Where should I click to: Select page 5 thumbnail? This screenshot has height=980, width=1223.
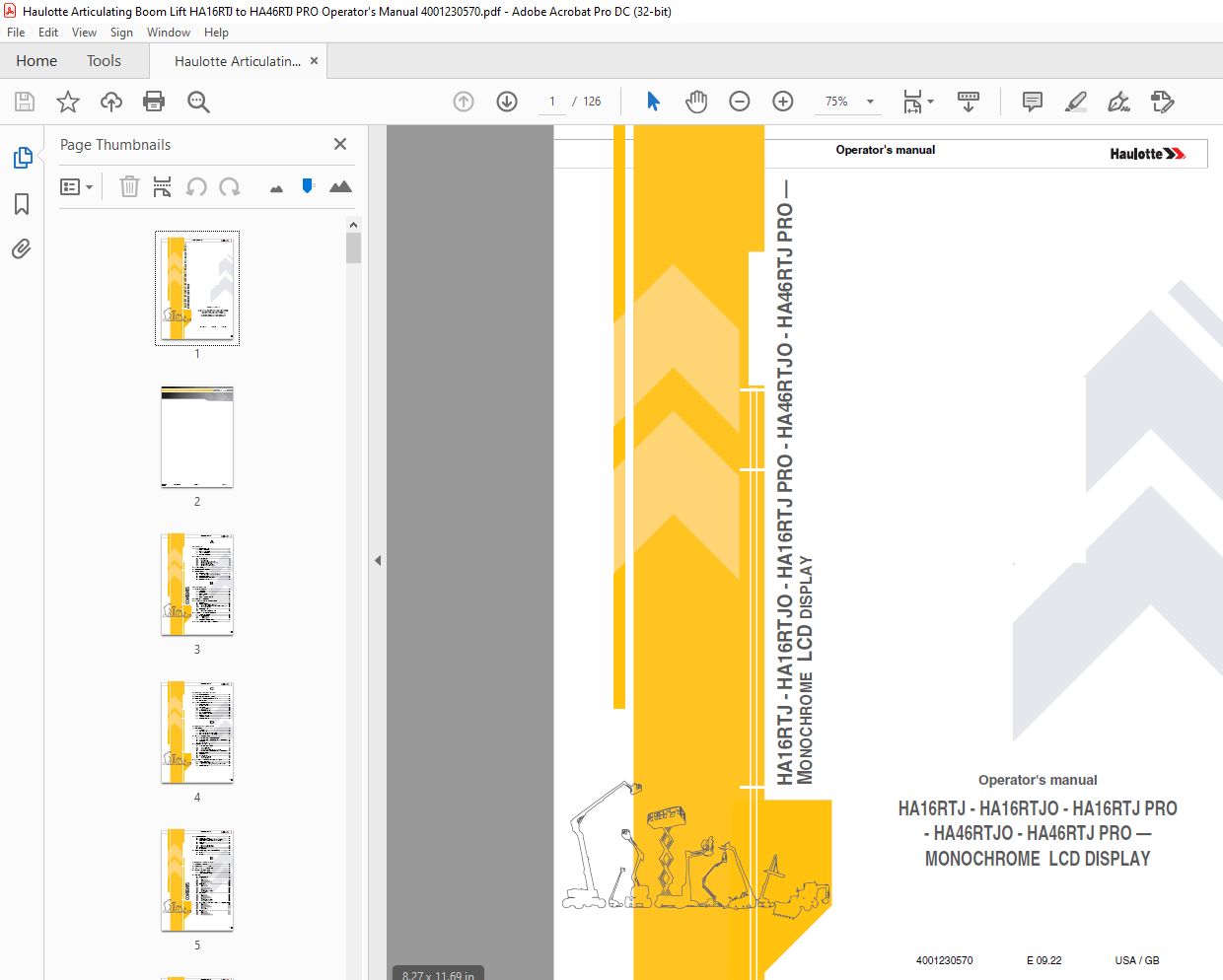click(197, 880)
